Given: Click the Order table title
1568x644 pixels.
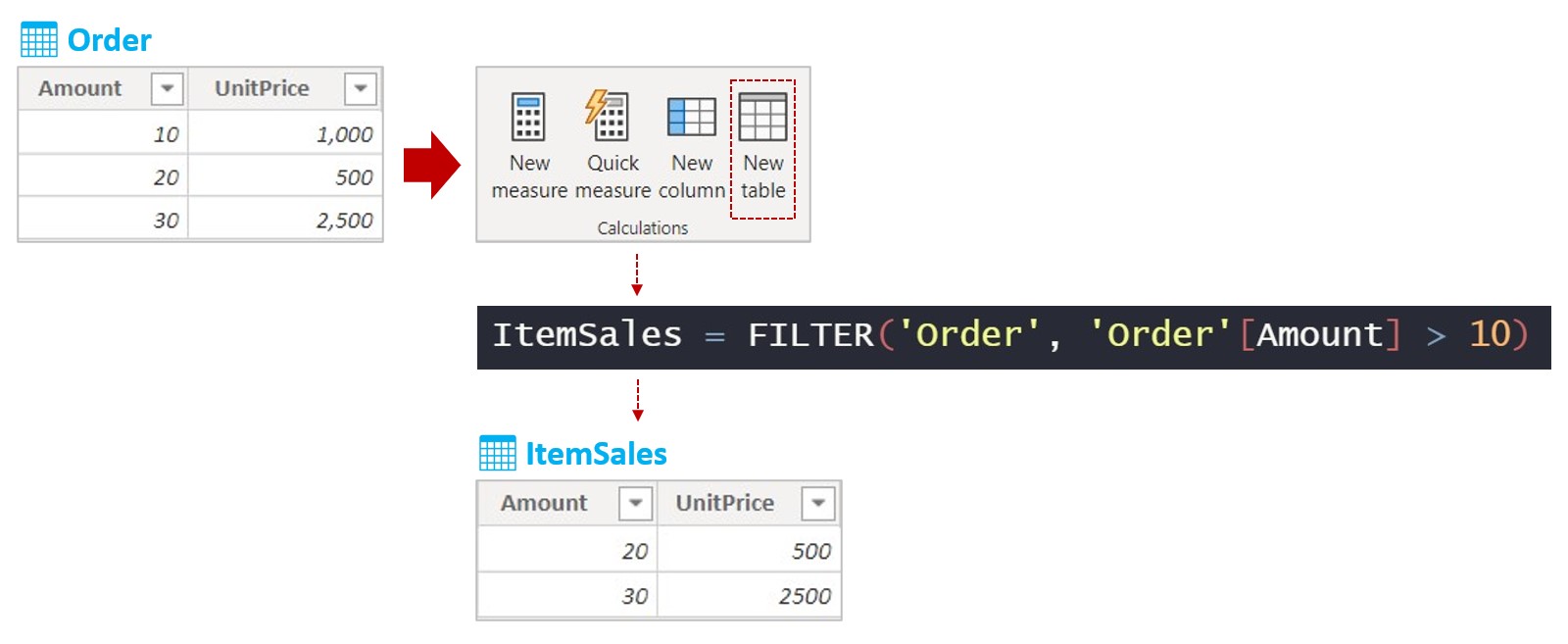Looking at the screenshot, I should (110, 40).
